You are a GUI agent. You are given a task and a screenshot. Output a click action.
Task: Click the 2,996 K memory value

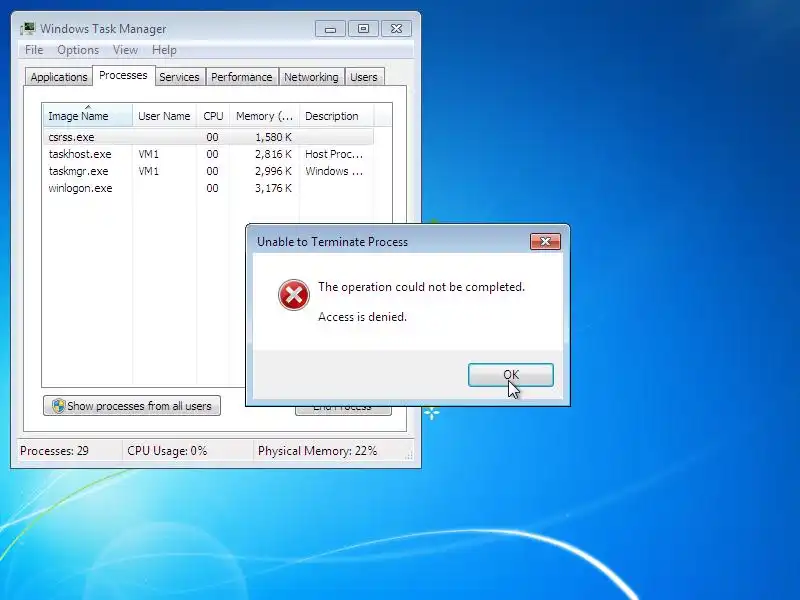tap(273, 171)
